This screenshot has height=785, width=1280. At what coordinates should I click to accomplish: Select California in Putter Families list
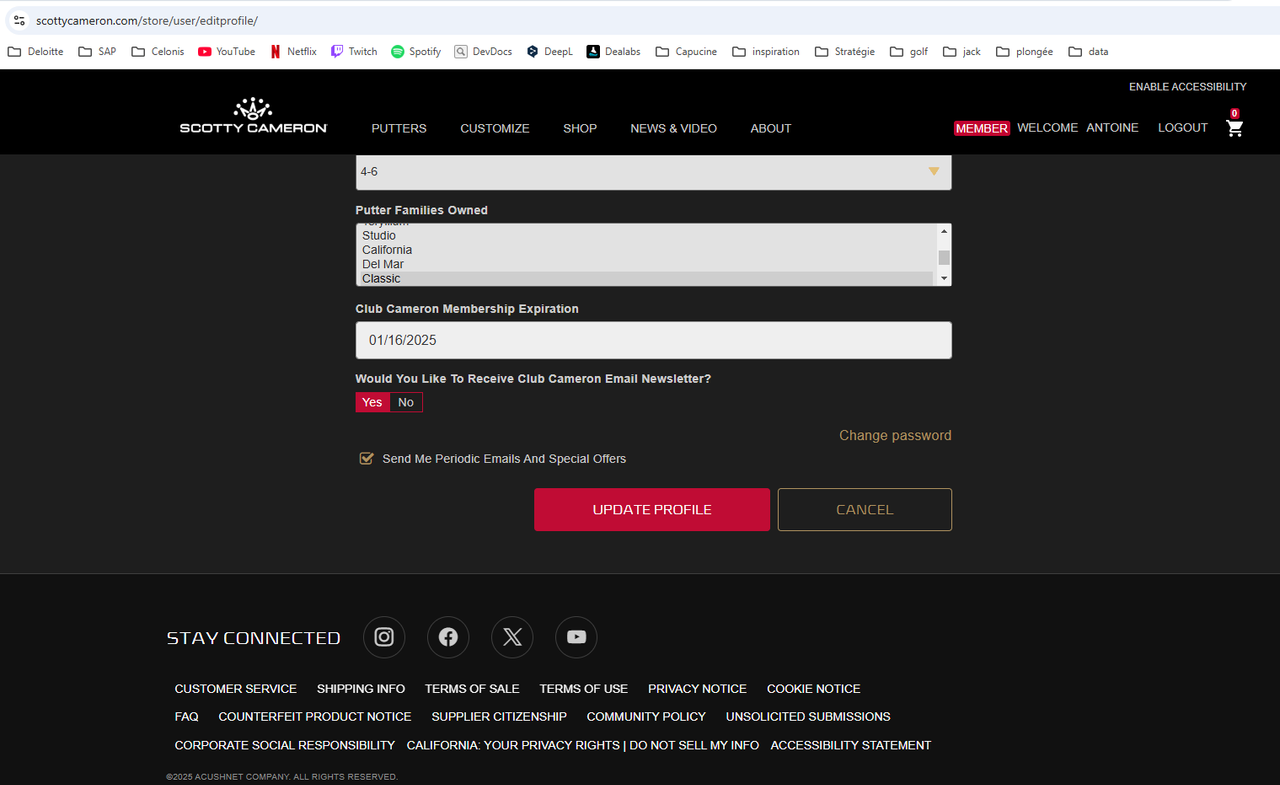pyautogui.click(x=647, y=250)
